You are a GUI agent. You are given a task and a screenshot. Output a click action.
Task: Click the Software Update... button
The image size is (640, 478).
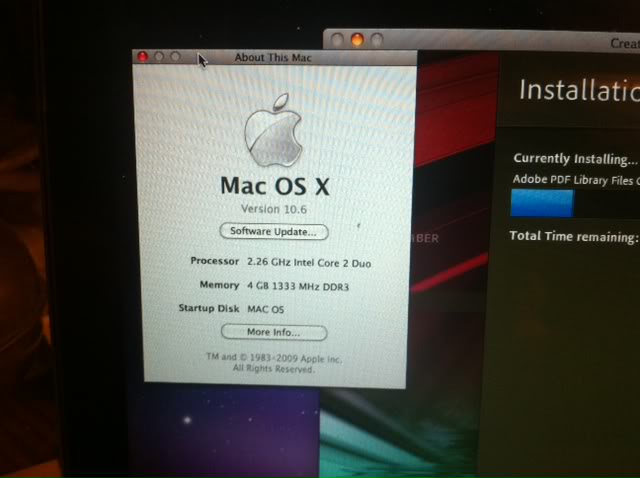pos(274,231)
